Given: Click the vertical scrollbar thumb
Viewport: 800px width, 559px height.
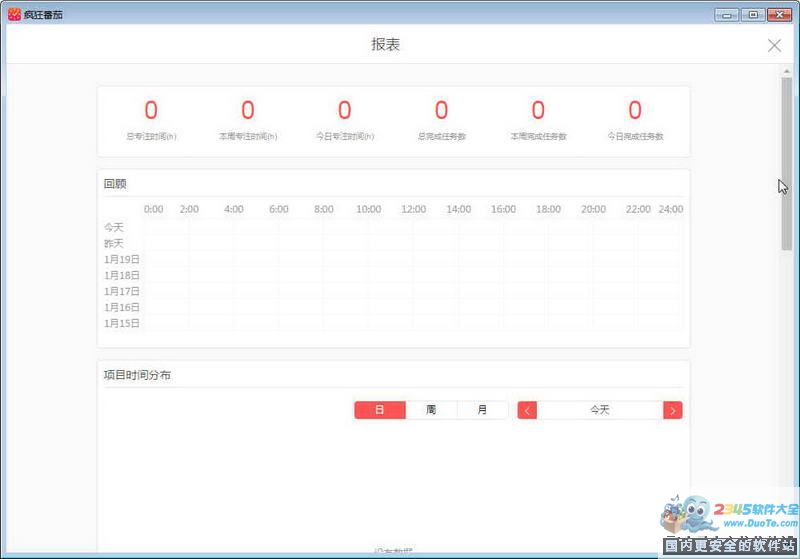Looking at the screenshot, I should point(786,163).
